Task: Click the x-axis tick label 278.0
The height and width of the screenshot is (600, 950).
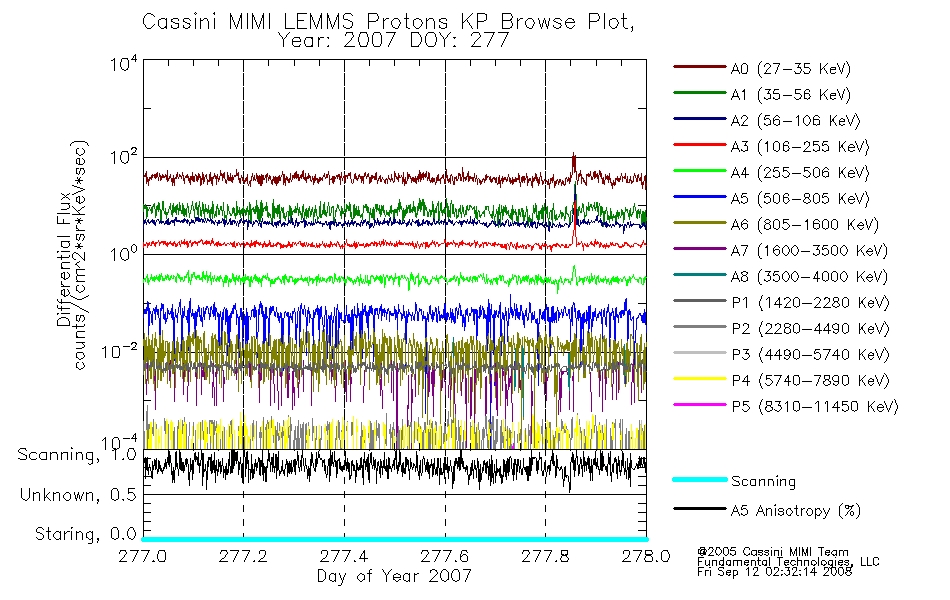Action: pyautogui.click(x=646, y=556)
